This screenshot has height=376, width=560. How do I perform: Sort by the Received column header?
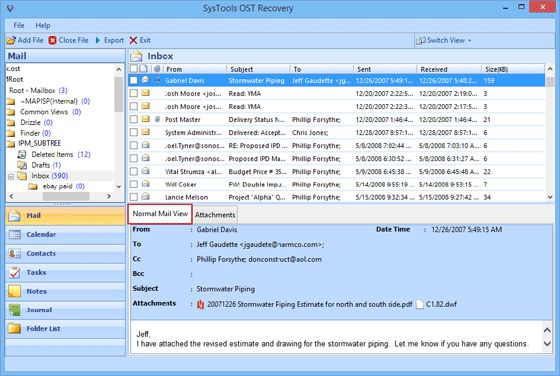coord(449,69)
